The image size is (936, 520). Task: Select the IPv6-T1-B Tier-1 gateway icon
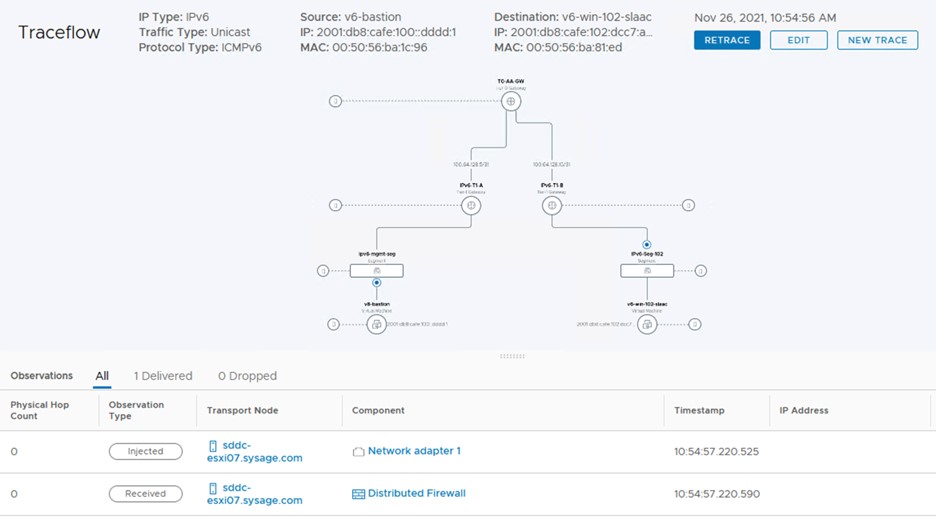click(550, 205)
